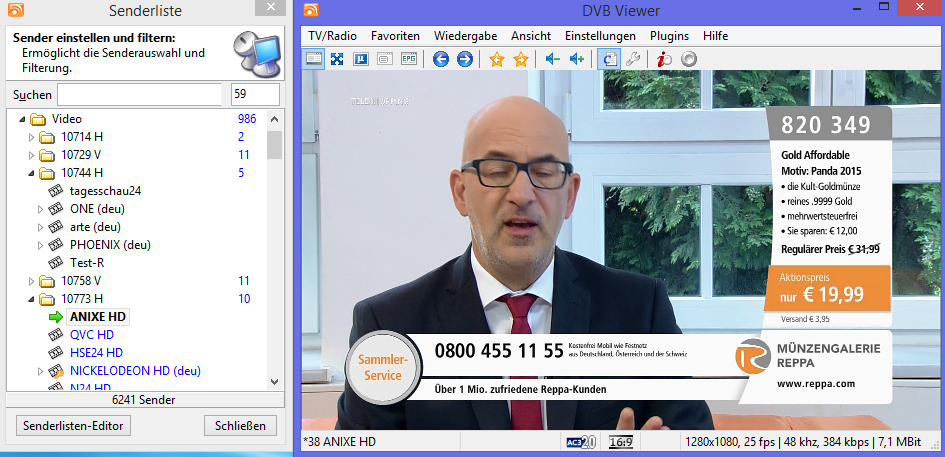Open the Einstellungen menu
Screen dimensions: 945x457
pos(600,35)
